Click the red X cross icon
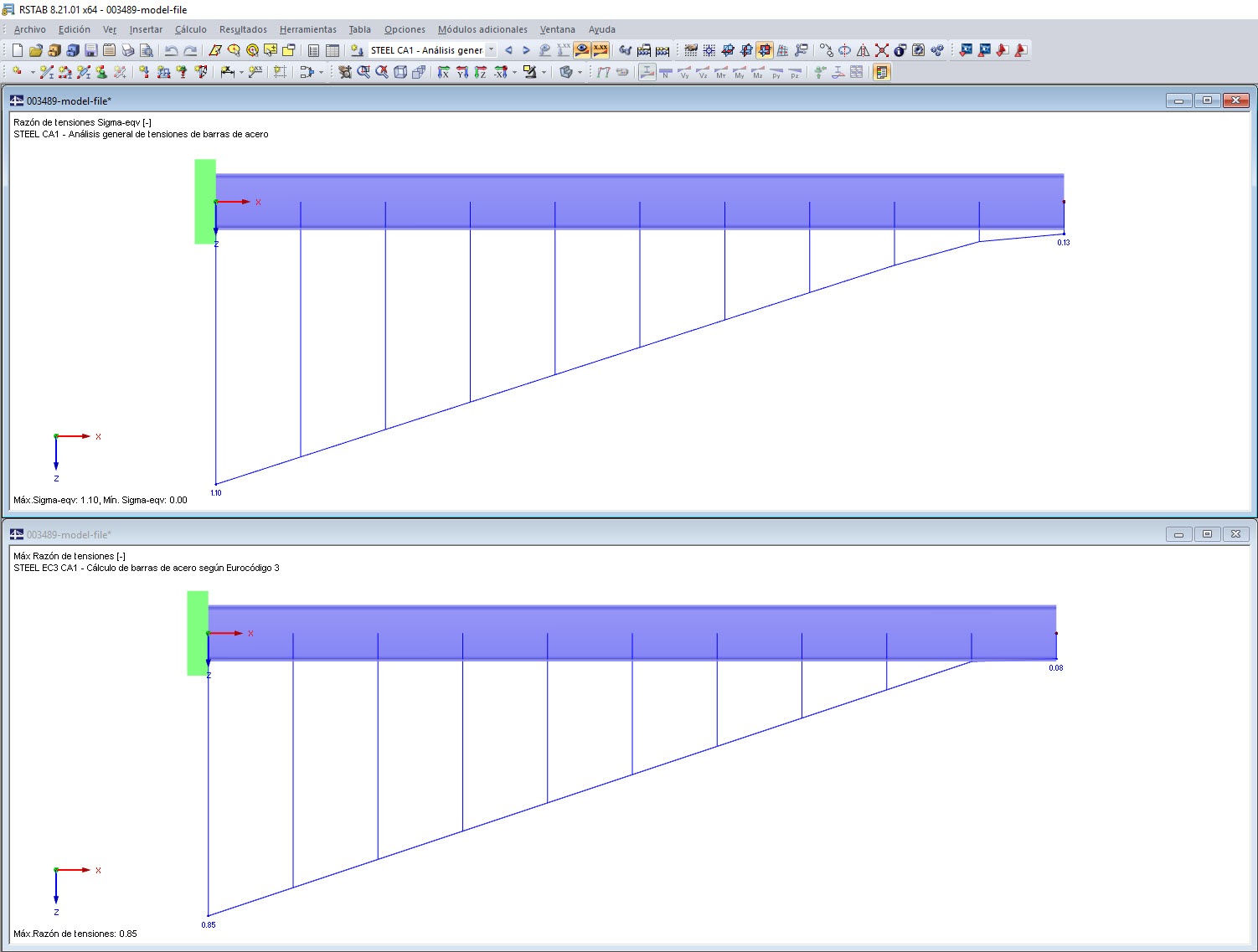Screen dimensions: 1258x952 pos(882,50)
